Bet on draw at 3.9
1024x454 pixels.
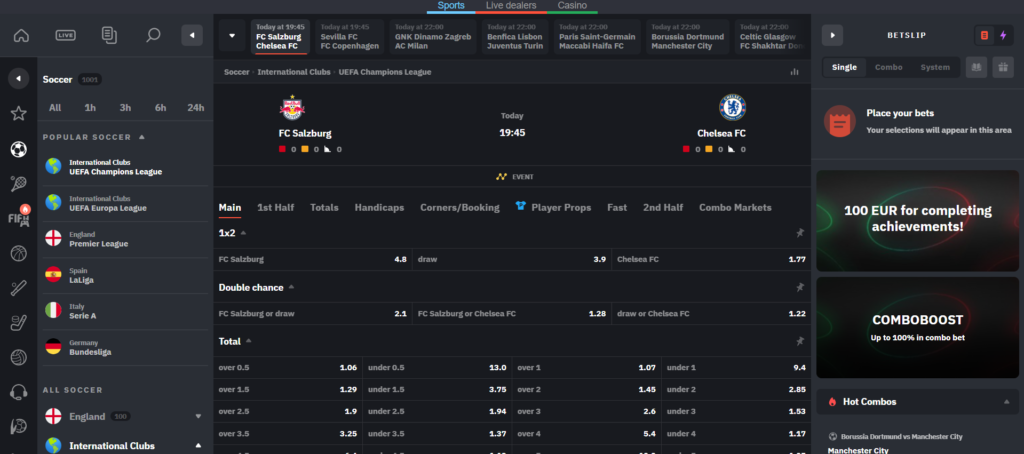(x=512, y=259)
